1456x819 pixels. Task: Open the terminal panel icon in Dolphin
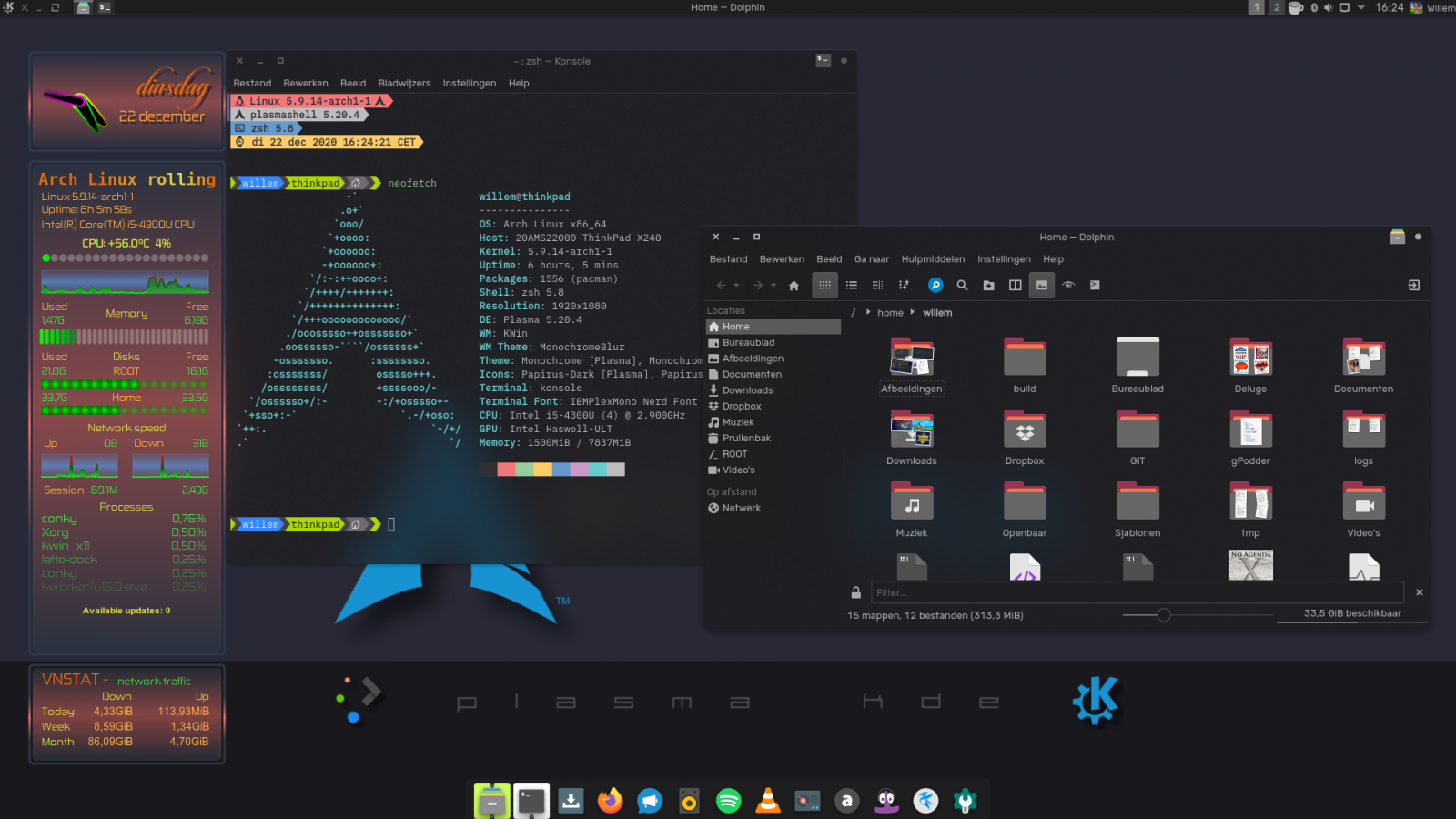coord(1095,286)
